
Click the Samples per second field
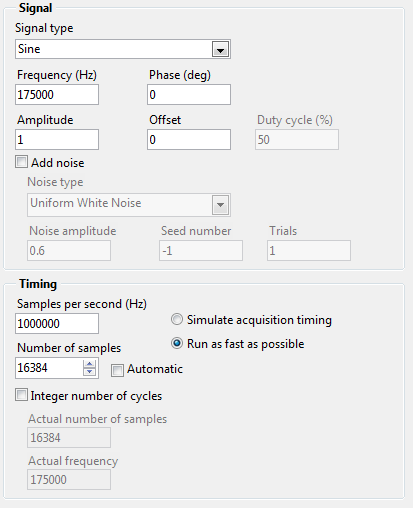[57, 324]
